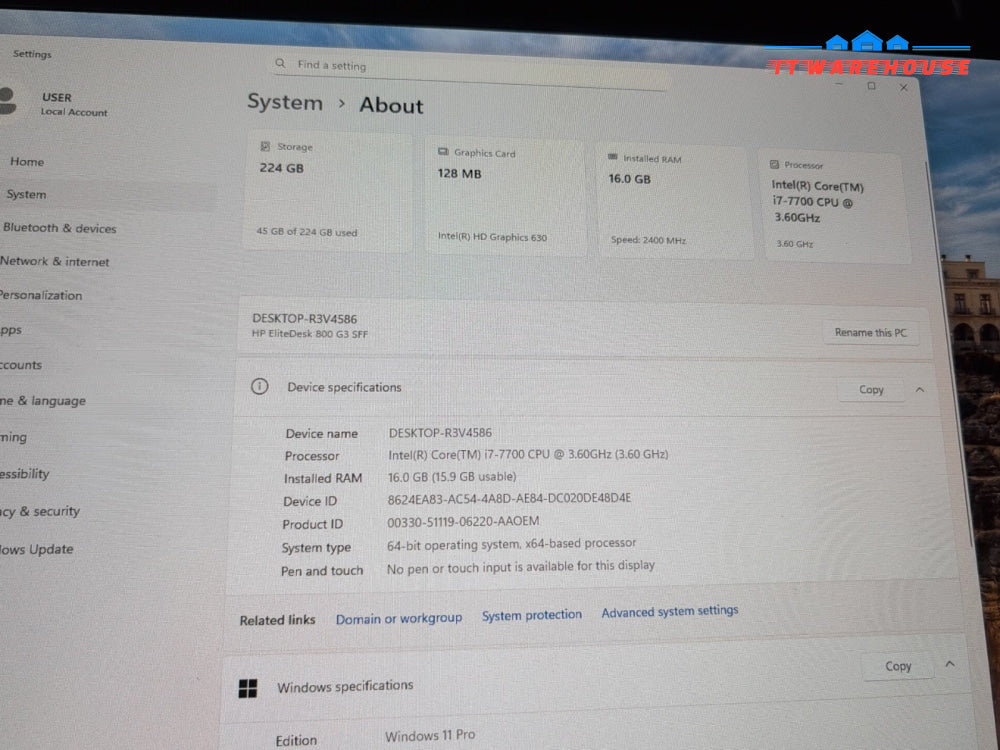This screenshot has height=750, width=1000.
Task: Open Advanced system settings link
Action: coord(670,612)
